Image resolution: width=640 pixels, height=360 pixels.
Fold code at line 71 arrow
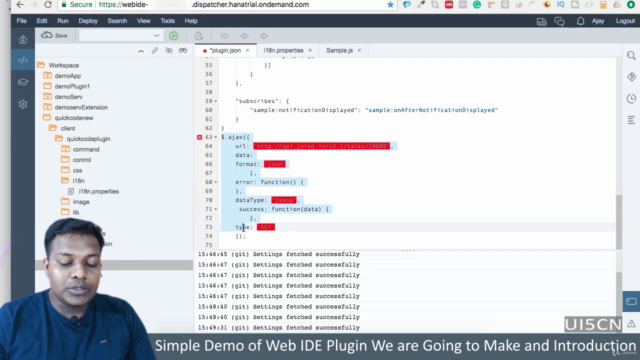point(216,209)
